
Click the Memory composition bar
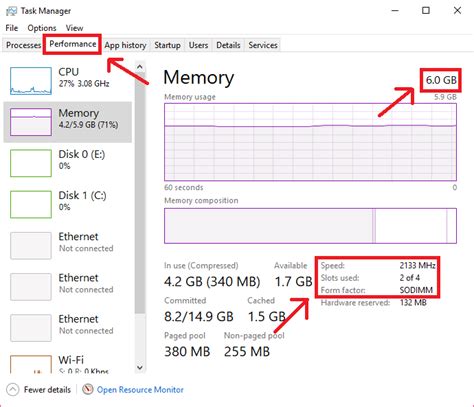click(310, 226)
